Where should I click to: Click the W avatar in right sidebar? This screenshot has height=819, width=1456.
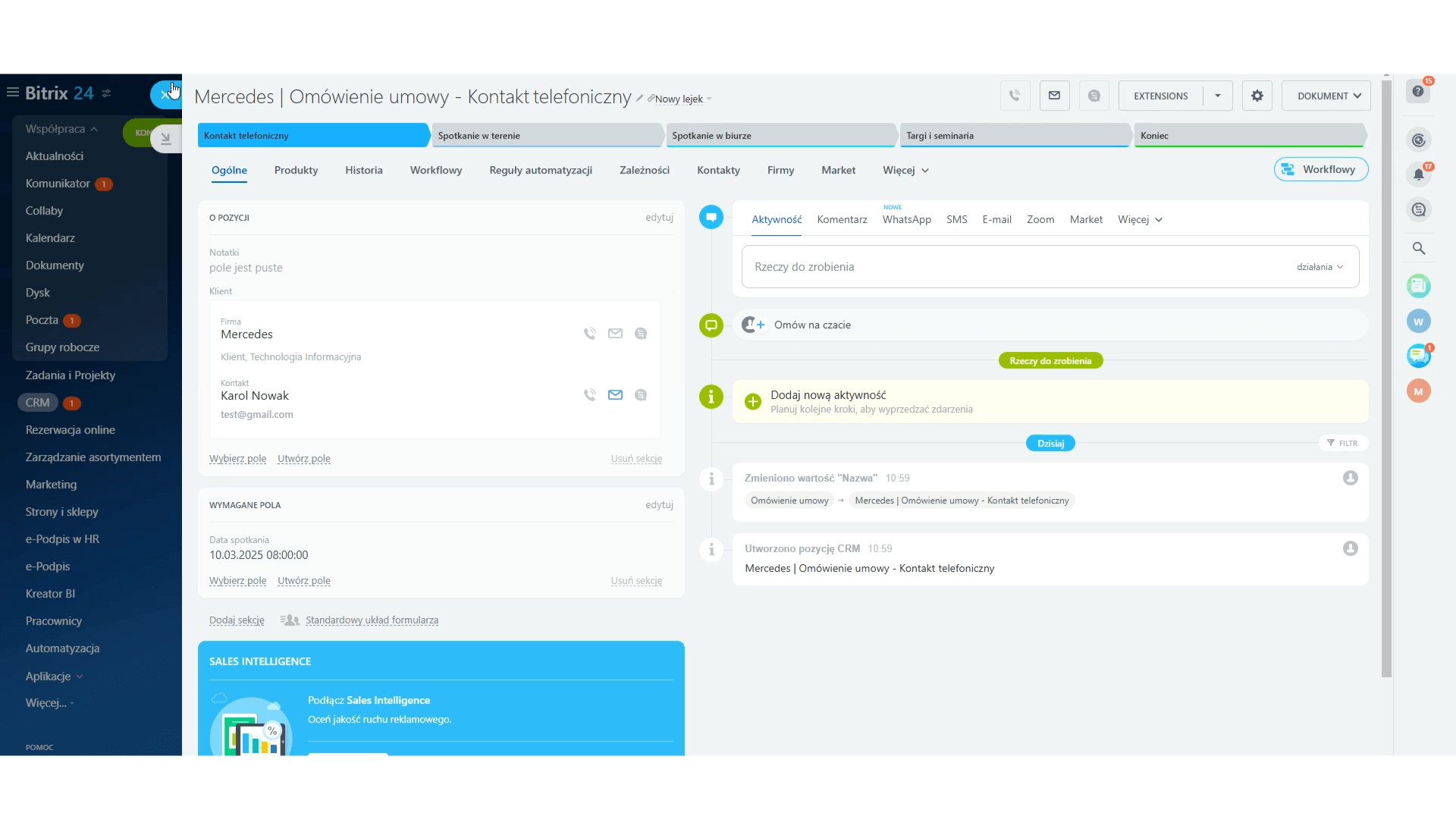(x=1419, y=322)
